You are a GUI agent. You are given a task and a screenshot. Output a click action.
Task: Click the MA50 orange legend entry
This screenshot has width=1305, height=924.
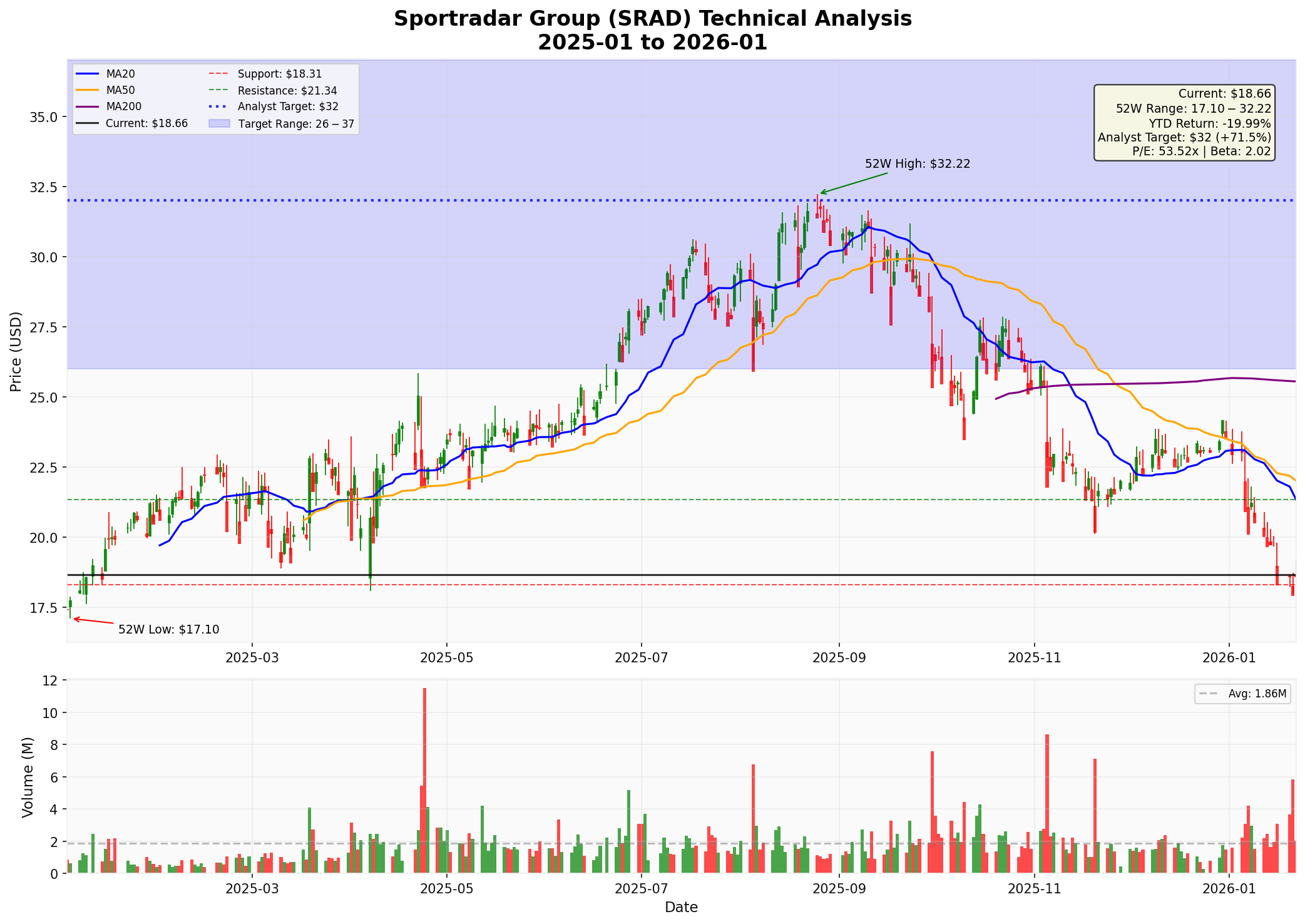(x=120, y=91)
